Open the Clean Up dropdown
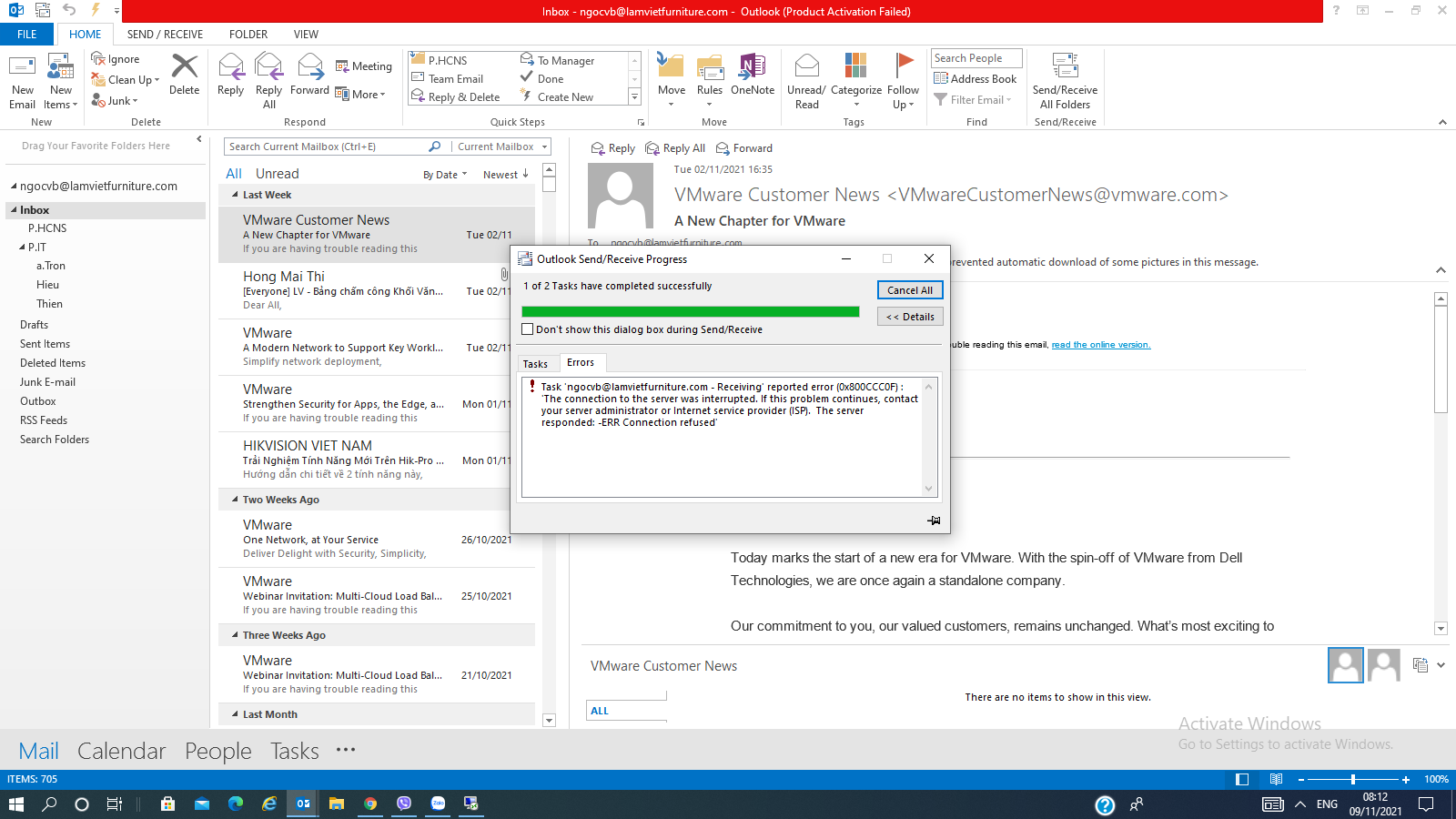 click(126, 80)
